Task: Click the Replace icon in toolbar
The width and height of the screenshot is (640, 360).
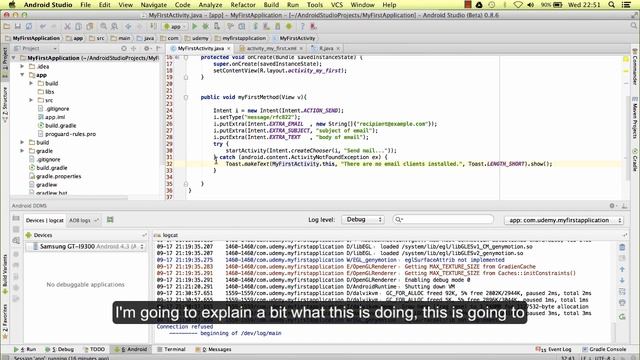Action: (114, 27)
